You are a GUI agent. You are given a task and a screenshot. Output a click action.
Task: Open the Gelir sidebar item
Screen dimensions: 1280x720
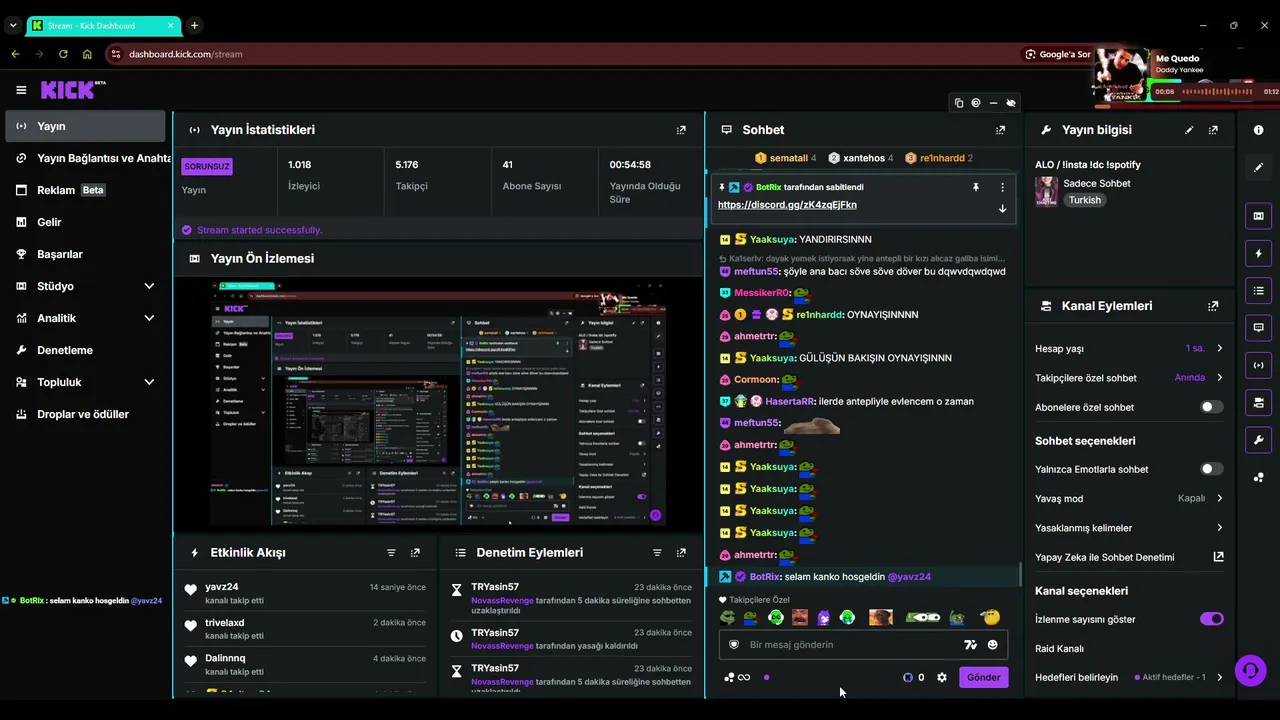pyautogui.click(x=85, y=222)
